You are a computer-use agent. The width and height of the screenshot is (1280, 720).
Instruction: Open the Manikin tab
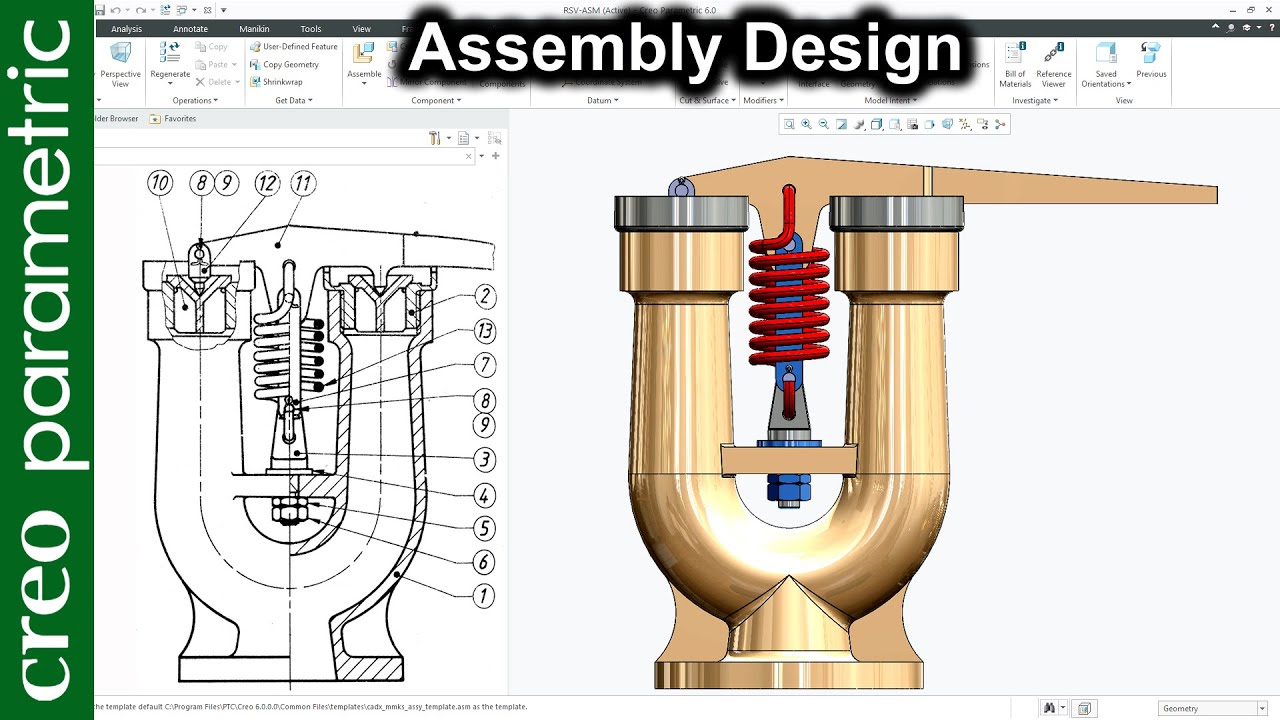[x=254, y=29]
